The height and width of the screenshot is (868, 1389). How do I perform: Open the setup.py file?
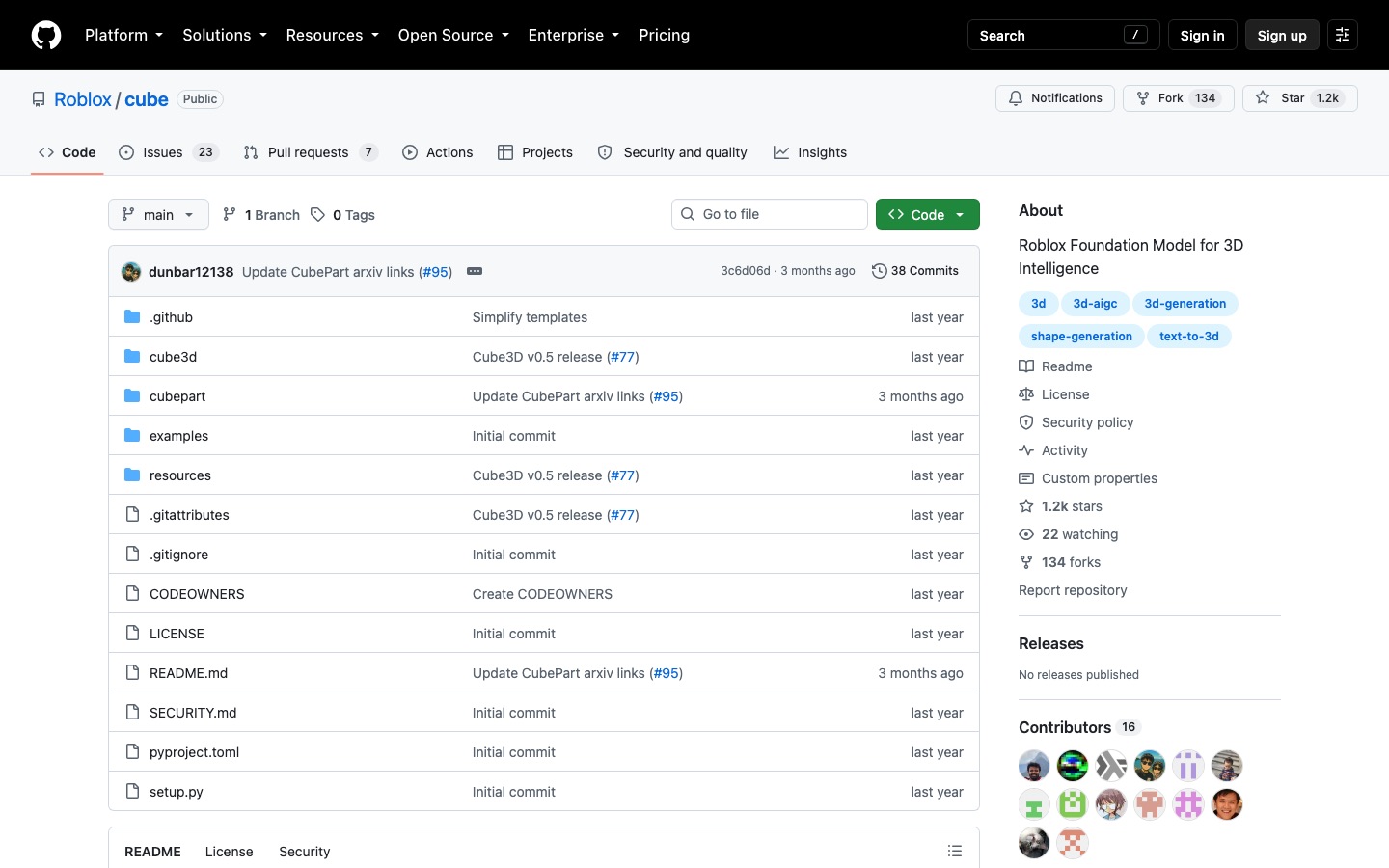(176, 792)
